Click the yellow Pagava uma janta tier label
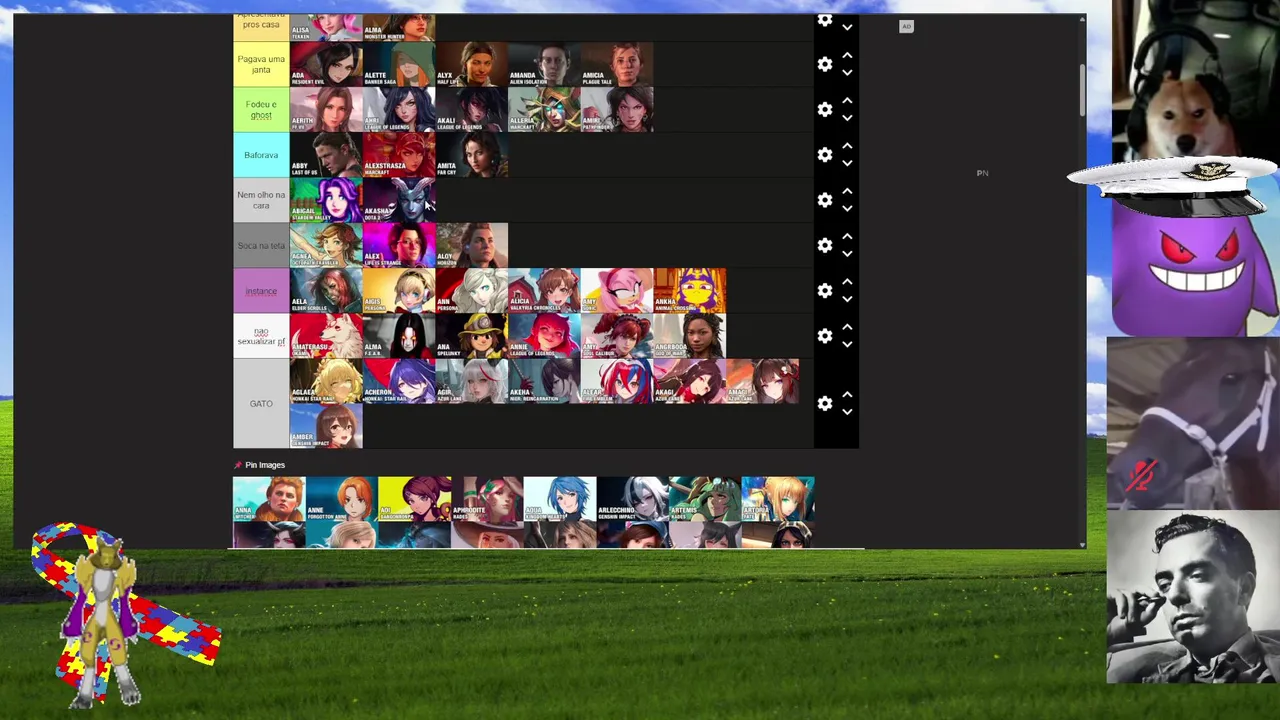The width and height of the screenshot is (1280, 720). click(x=261, y=64)
